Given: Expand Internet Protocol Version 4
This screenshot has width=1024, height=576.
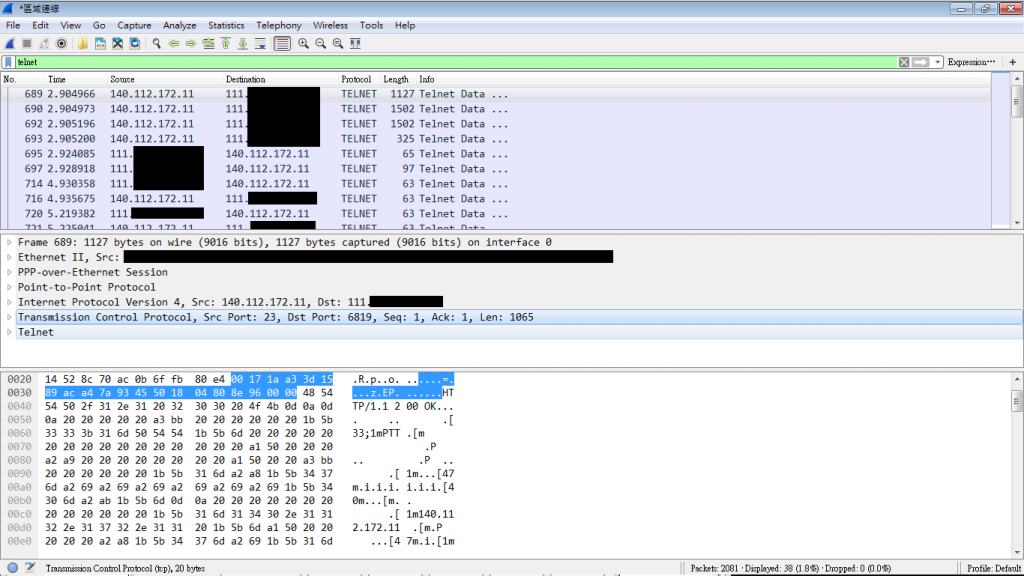Looking at the screenshot, I should click(9, 302).
